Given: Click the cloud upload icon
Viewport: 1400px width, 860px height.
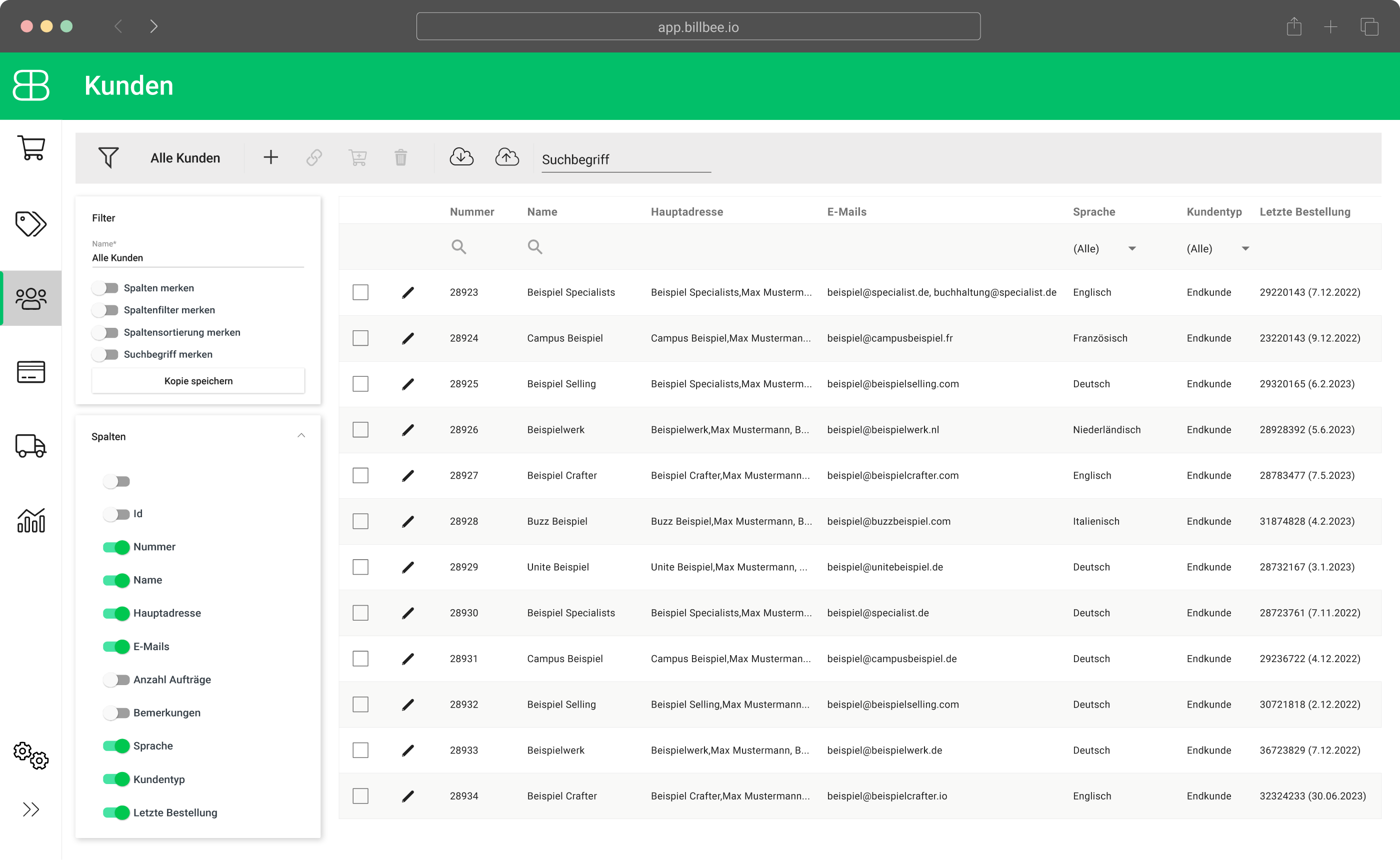Looking at the screenshot, I should click(x=506, y=156).
